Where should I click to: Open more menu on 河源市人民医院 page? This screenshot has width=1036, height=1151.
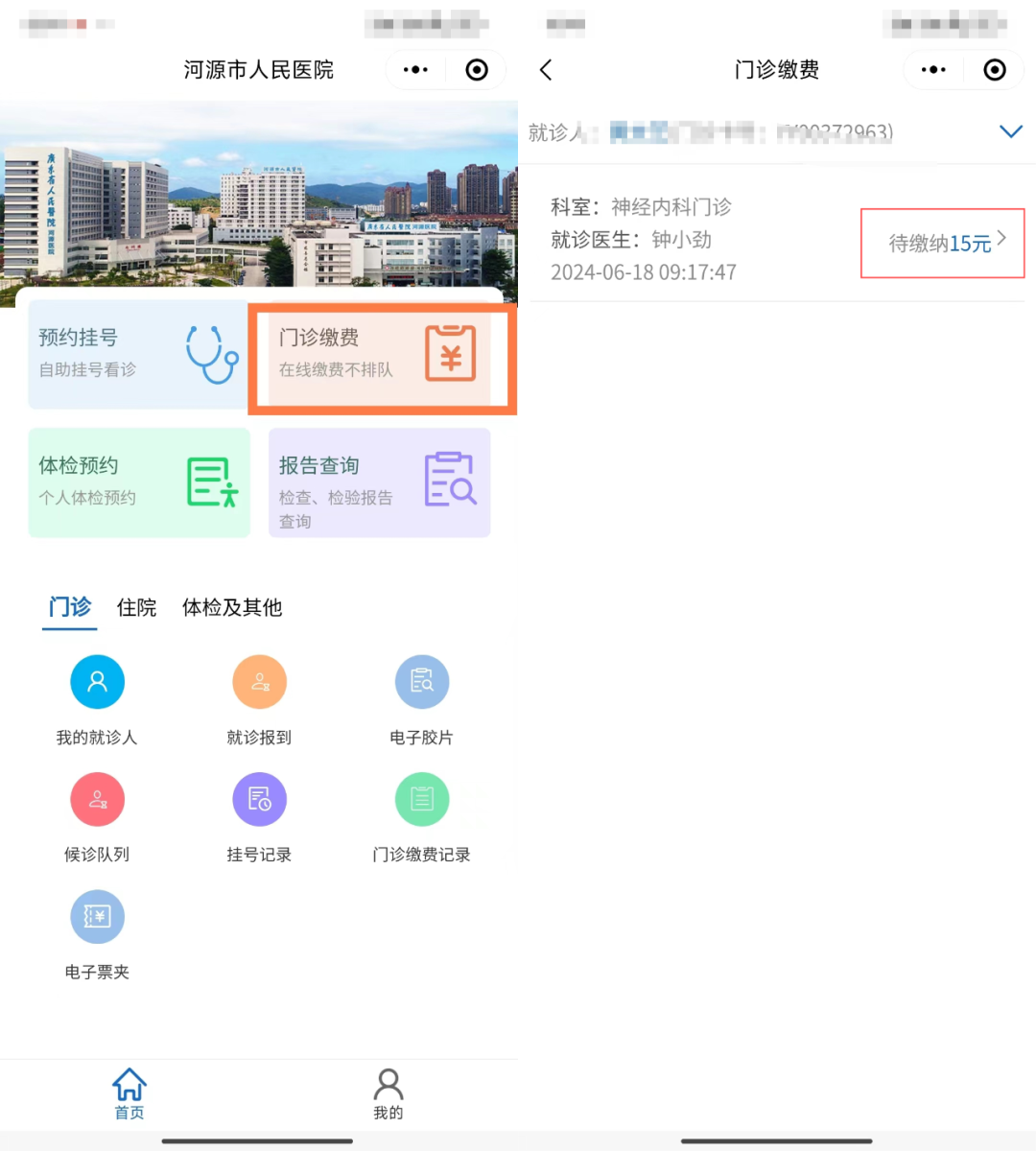(x=415, y=70)
